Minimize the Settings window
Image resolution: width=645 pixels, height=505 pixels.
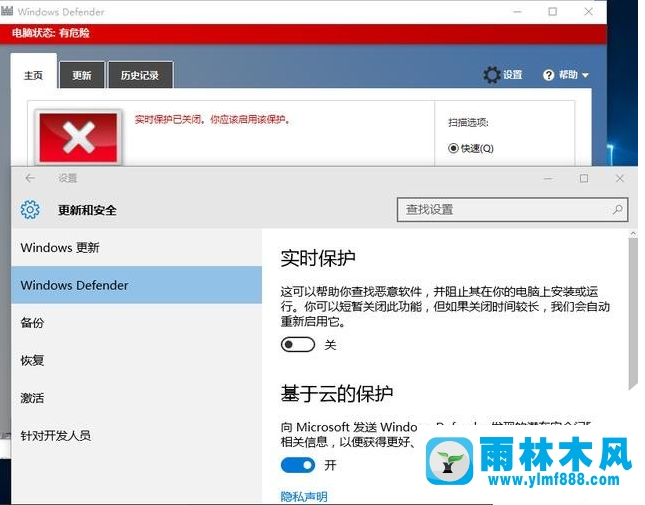pyautogui.click(x=548, y=178)
